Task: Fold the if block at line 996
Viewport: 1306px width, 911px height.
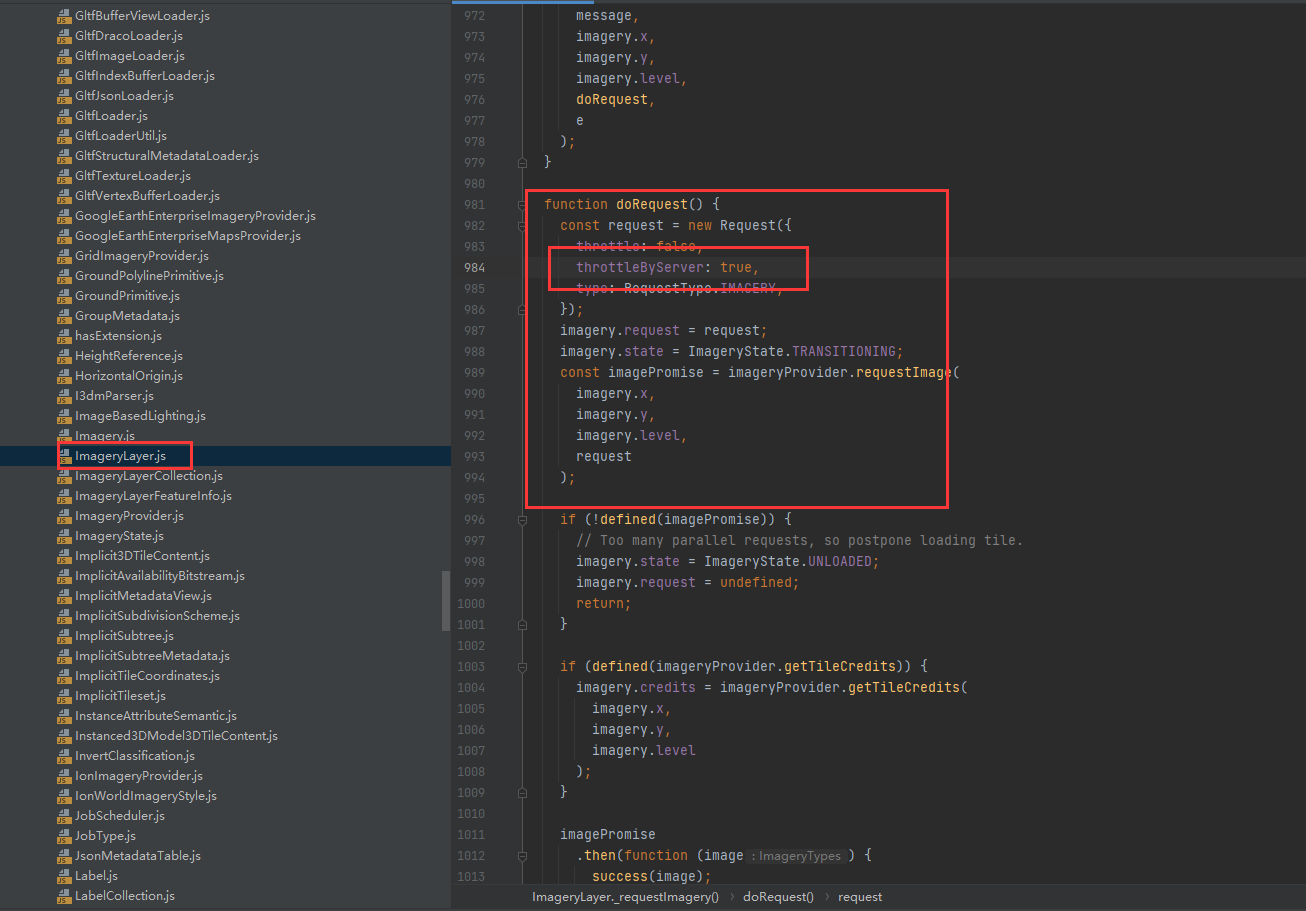Action: coord(522,519)
